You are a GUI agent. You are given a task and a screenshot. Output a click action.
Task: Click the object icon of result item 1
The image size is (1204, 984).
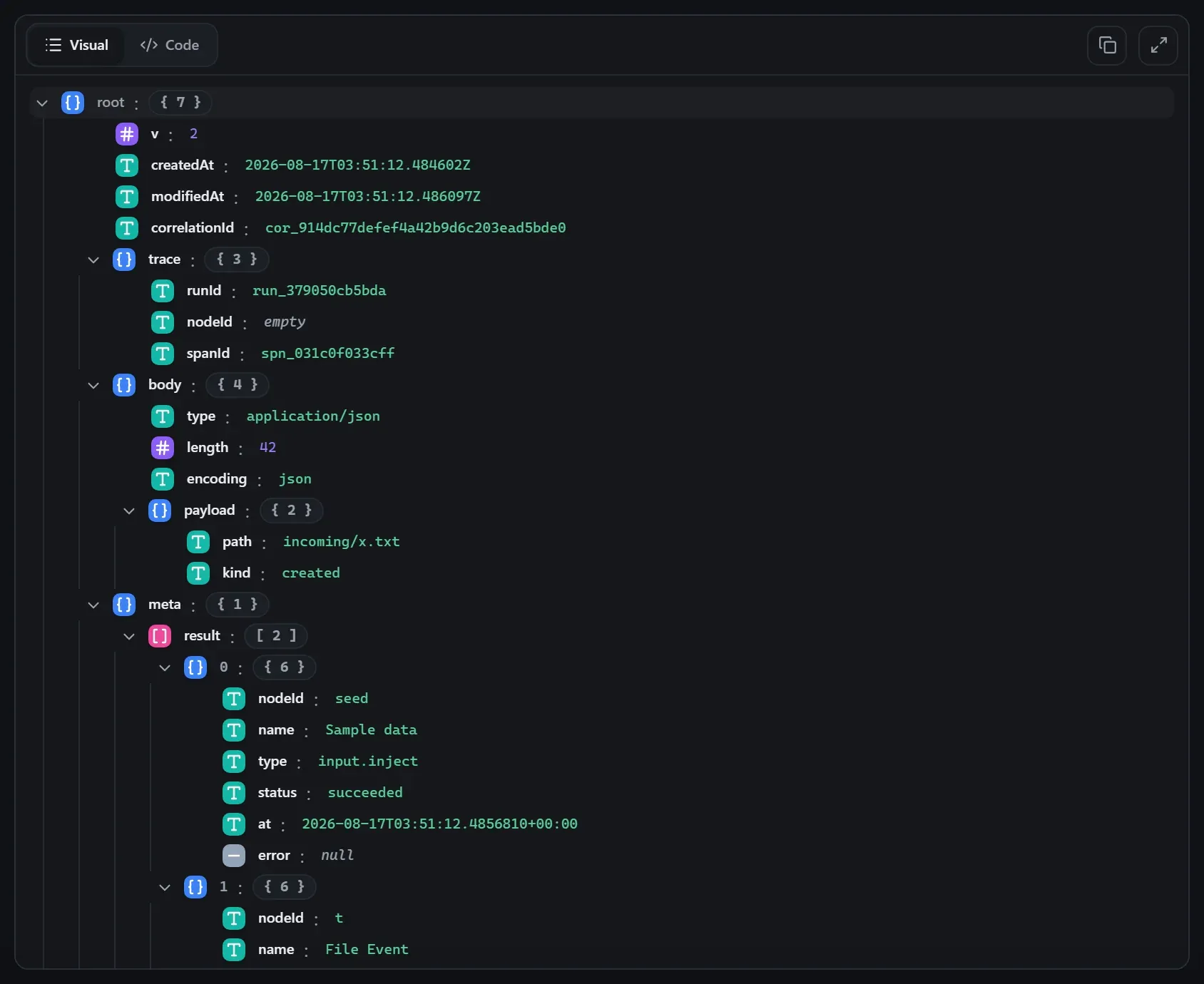tap(195, 887)
